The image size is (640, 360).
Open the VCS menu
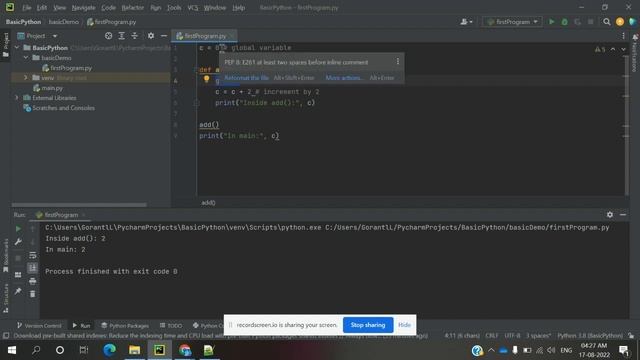(193, 7)
